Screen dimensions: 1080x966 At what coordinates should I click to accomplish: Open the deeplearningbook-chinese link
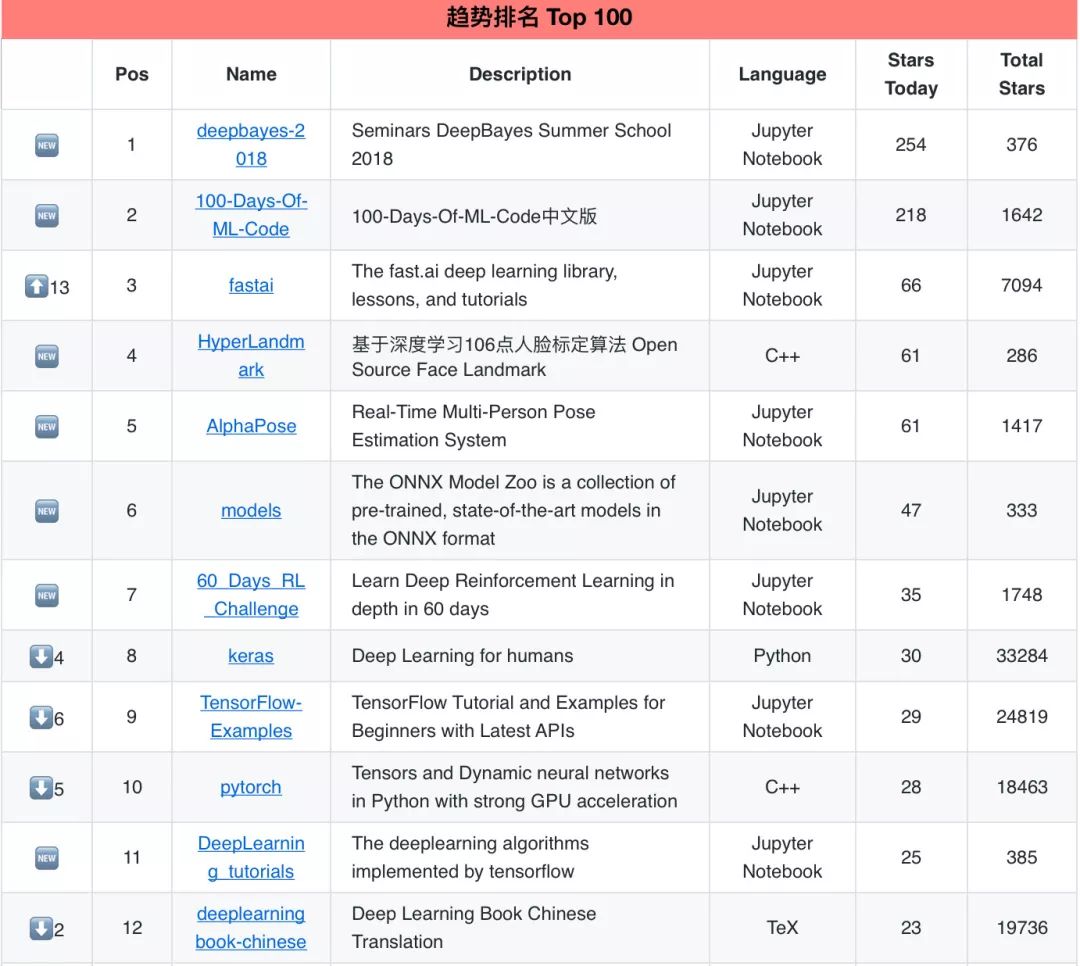click(251, 927)
